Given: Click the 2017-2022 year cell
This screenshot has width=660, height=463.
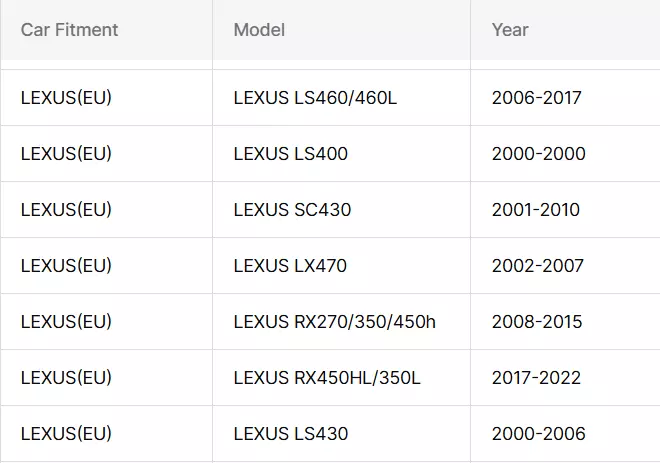Looking at the screenshot, I should [x=565, y=378].
